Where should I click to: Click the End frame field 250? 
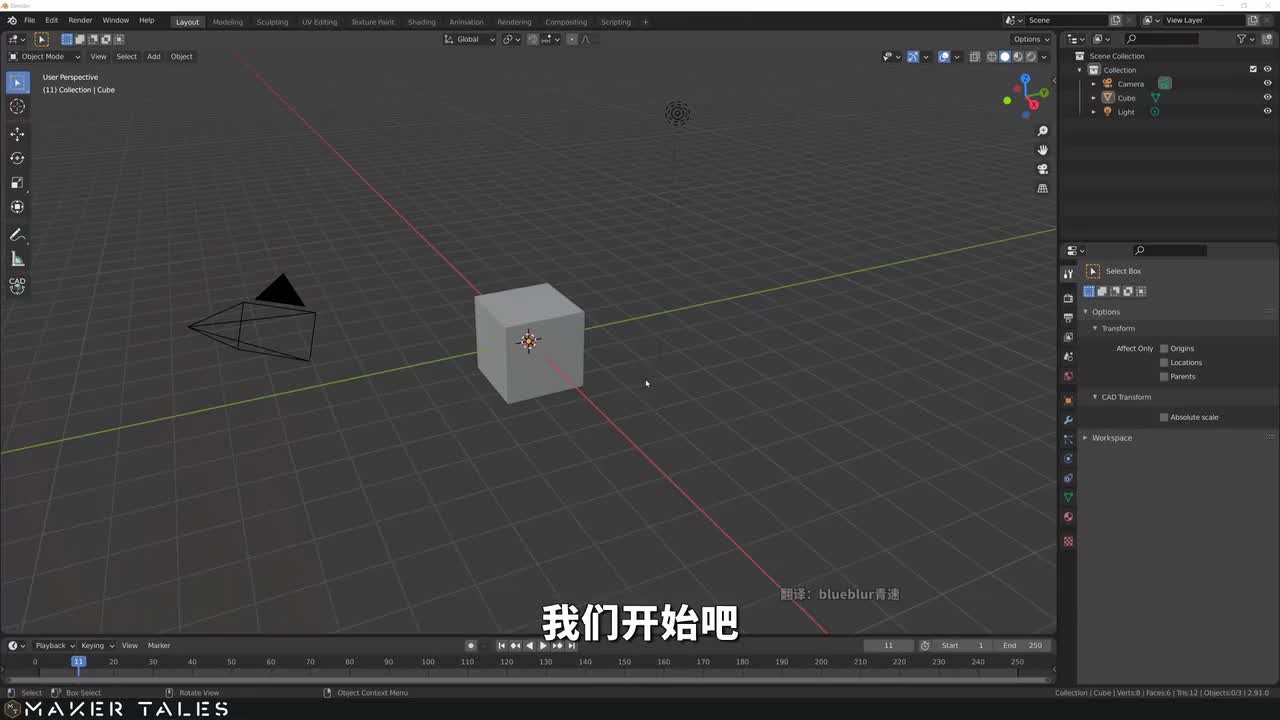pos(1023,645)
